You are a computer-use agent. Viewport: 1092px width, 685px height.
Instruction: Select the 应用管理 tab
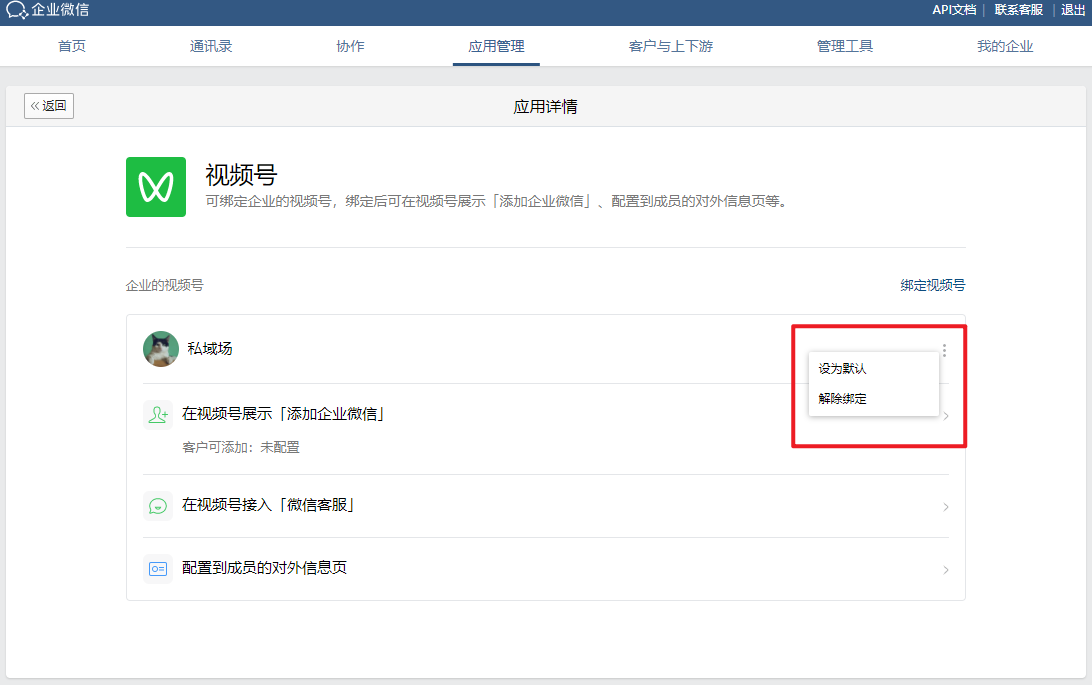(x=497, y=46)
